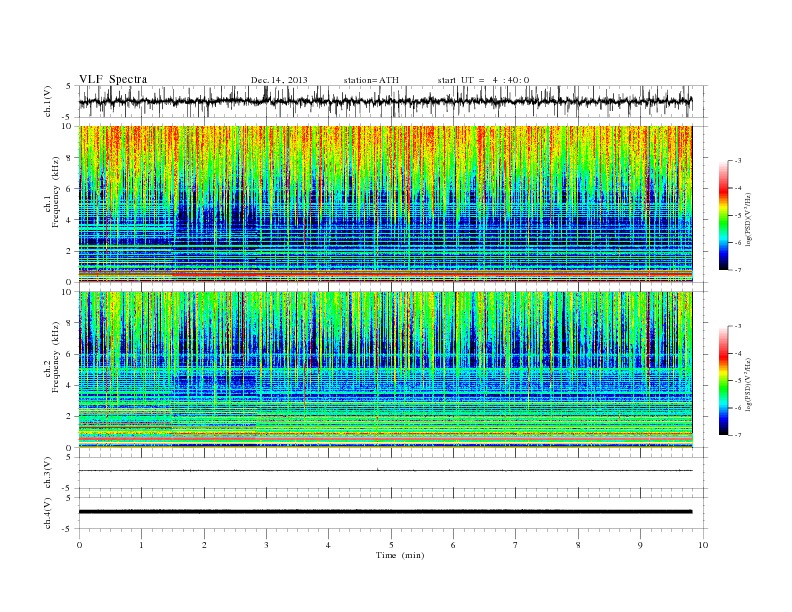Click the "4" kHz tick on ch.2 spectrogram
792x612 pixels.
coord(69,385)
